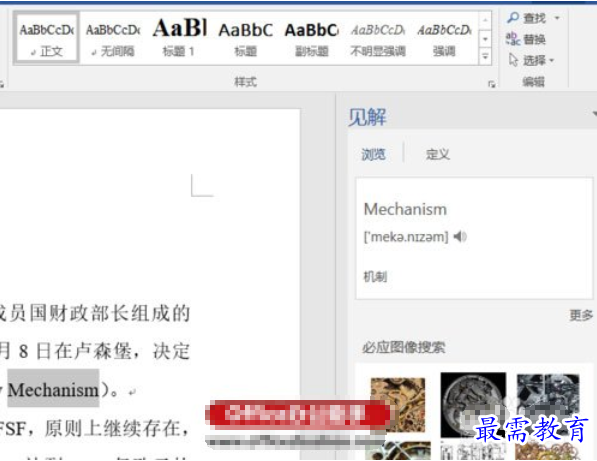The width and height of the screenshot is (597, 461).
Task: Expand the full styles gallery
Action: coord(485,56)
